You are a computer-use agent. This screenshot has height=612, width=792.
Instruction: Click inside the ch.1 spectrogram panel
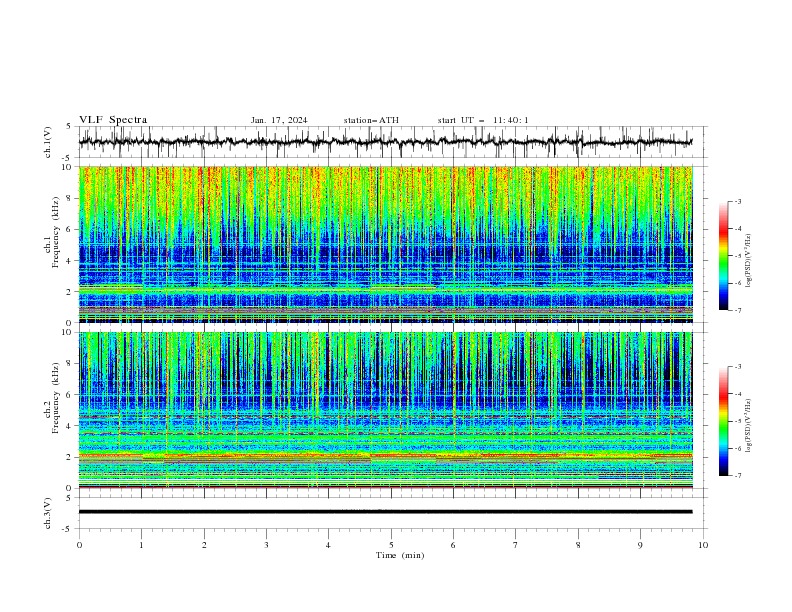385,244
